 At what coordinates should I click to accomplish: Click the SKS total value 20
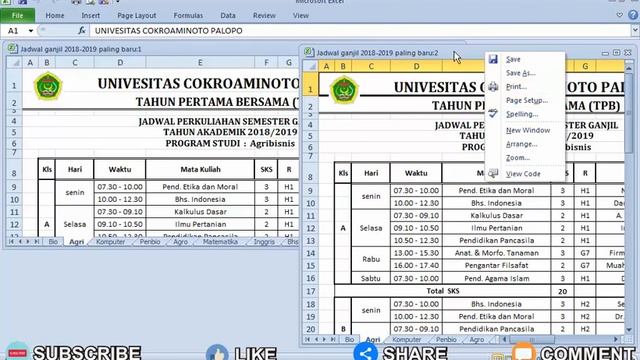coord(562,291)
